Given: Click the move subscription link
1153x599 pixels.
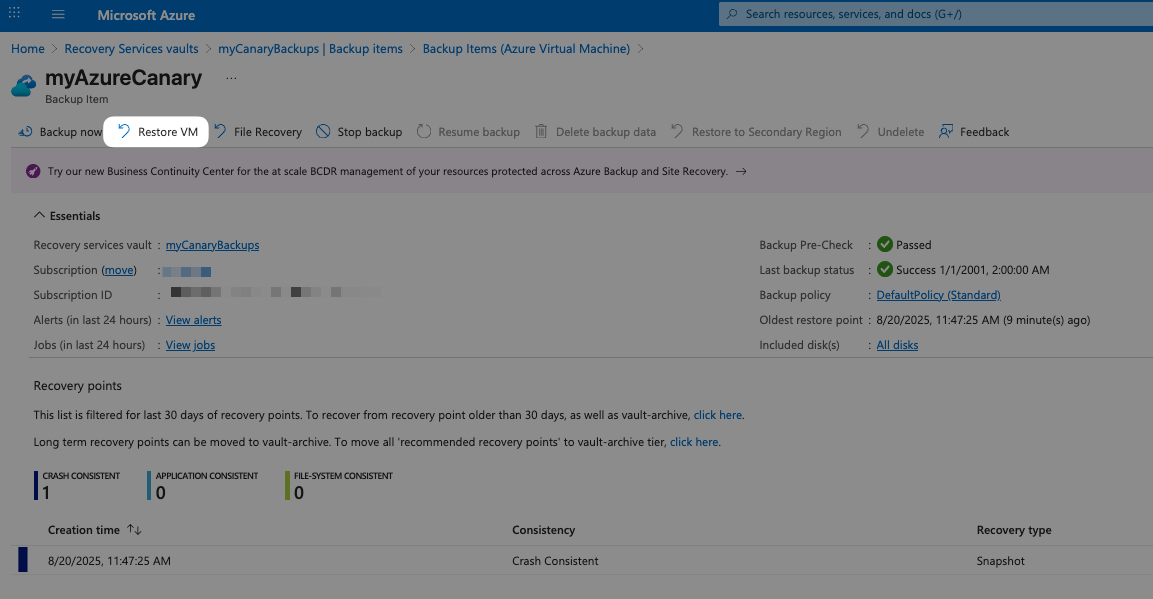Looking at the screenshot, I should (119, 270).
